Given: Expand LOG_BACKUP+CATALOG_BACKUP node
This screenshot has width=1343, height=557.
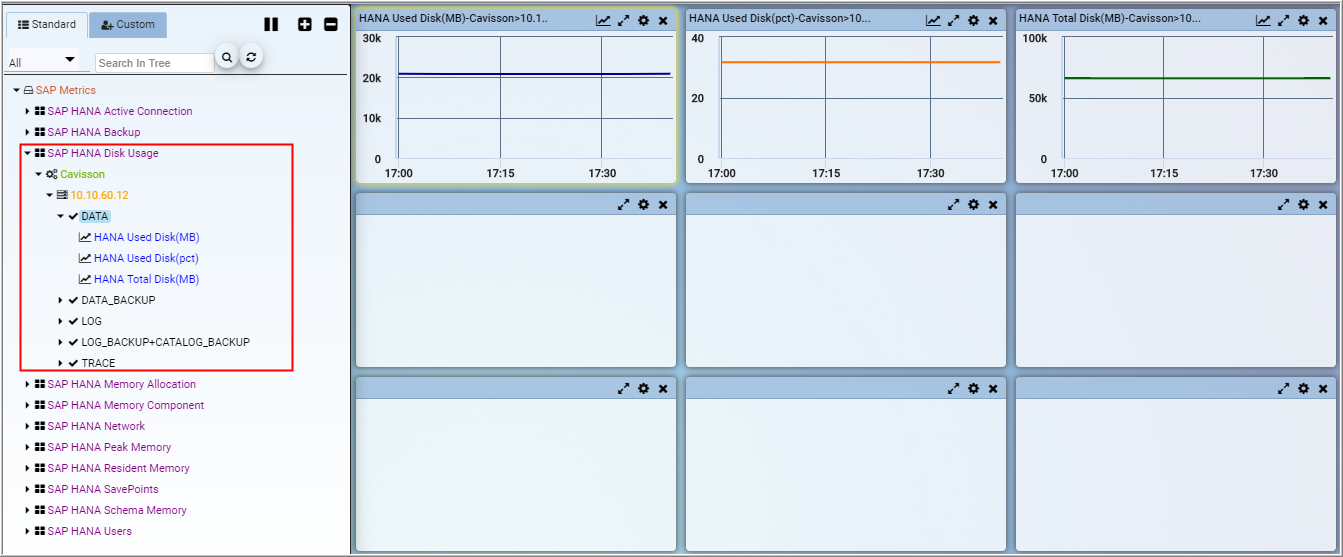Looking at the screenshot, I should point(61,342).
